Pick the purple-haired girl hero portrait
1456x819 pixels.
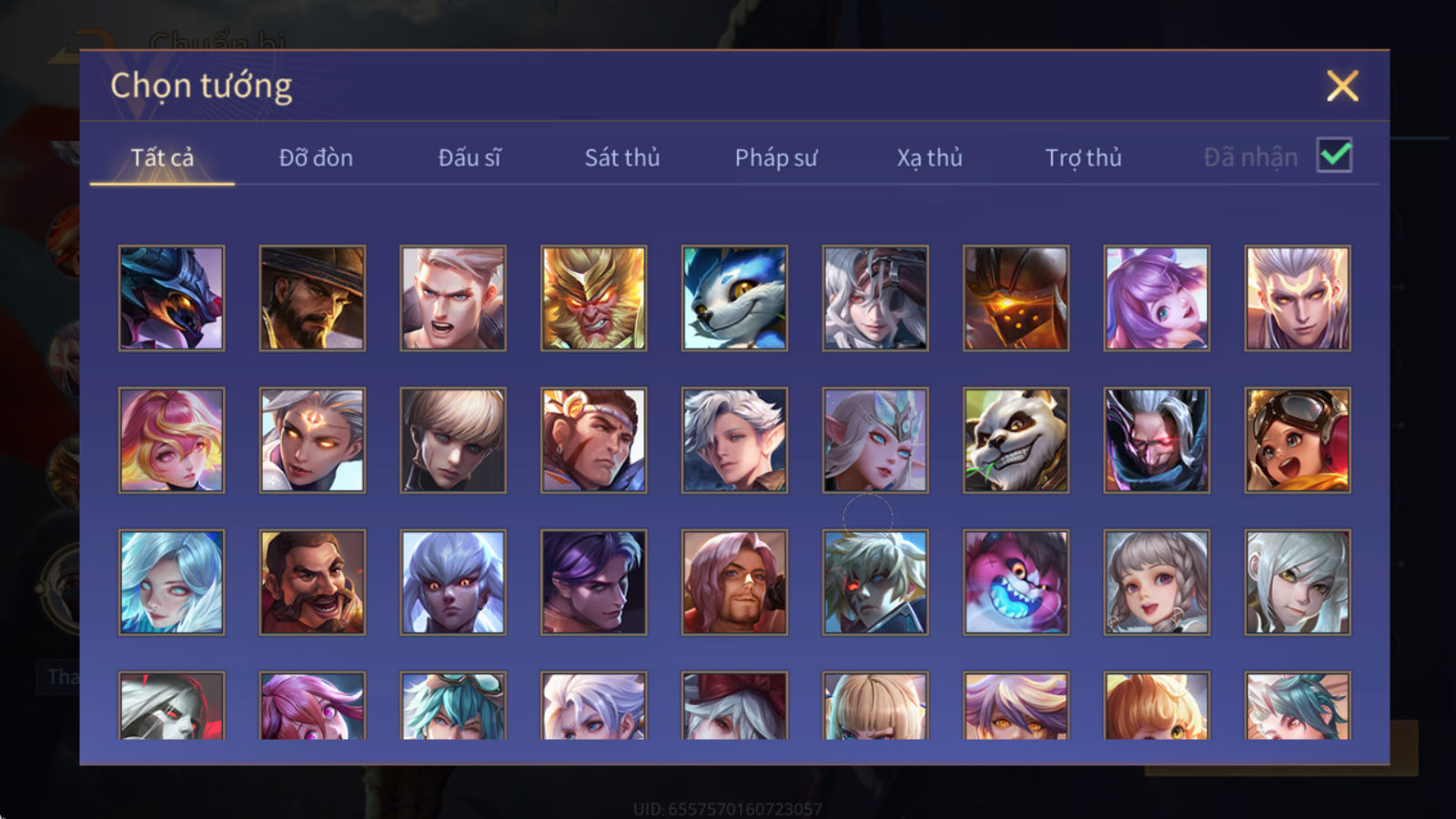coord(1157,298)
